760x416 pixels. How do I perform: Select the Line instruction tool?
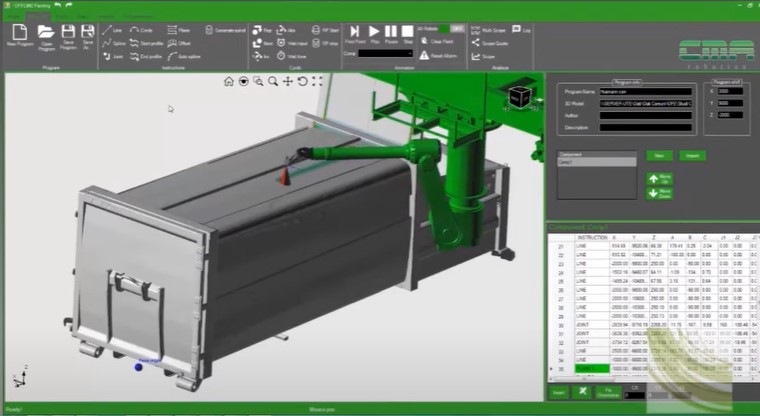(112, 31)
